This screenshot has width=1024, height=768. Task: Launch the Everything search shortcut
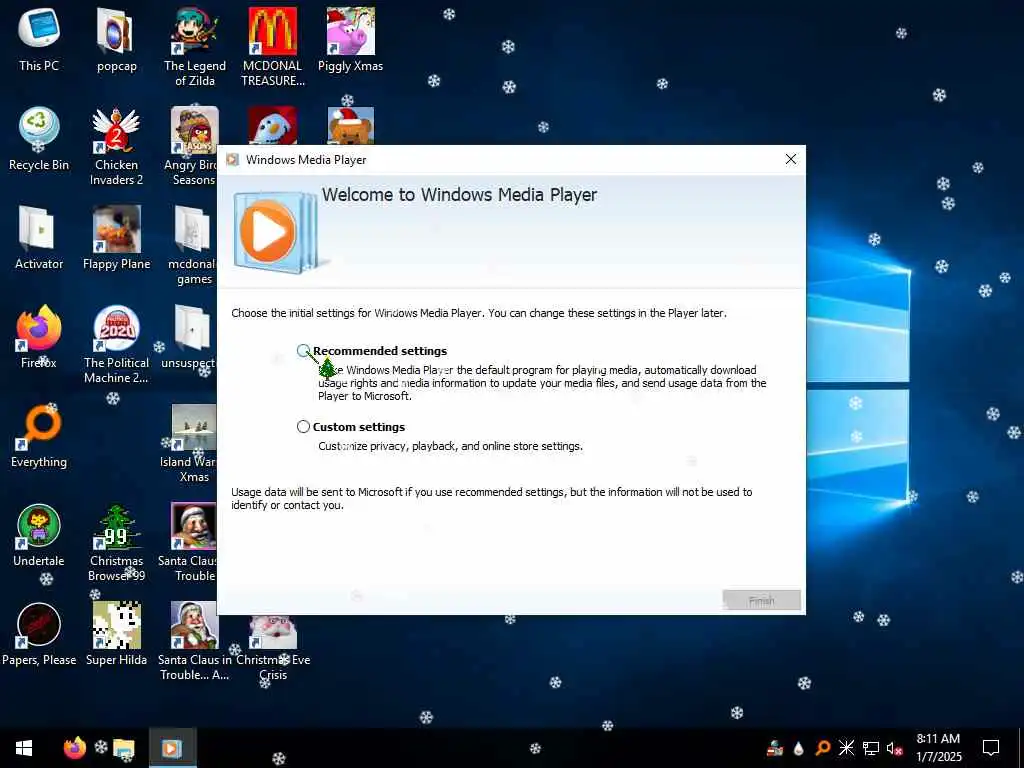point(39,436)
